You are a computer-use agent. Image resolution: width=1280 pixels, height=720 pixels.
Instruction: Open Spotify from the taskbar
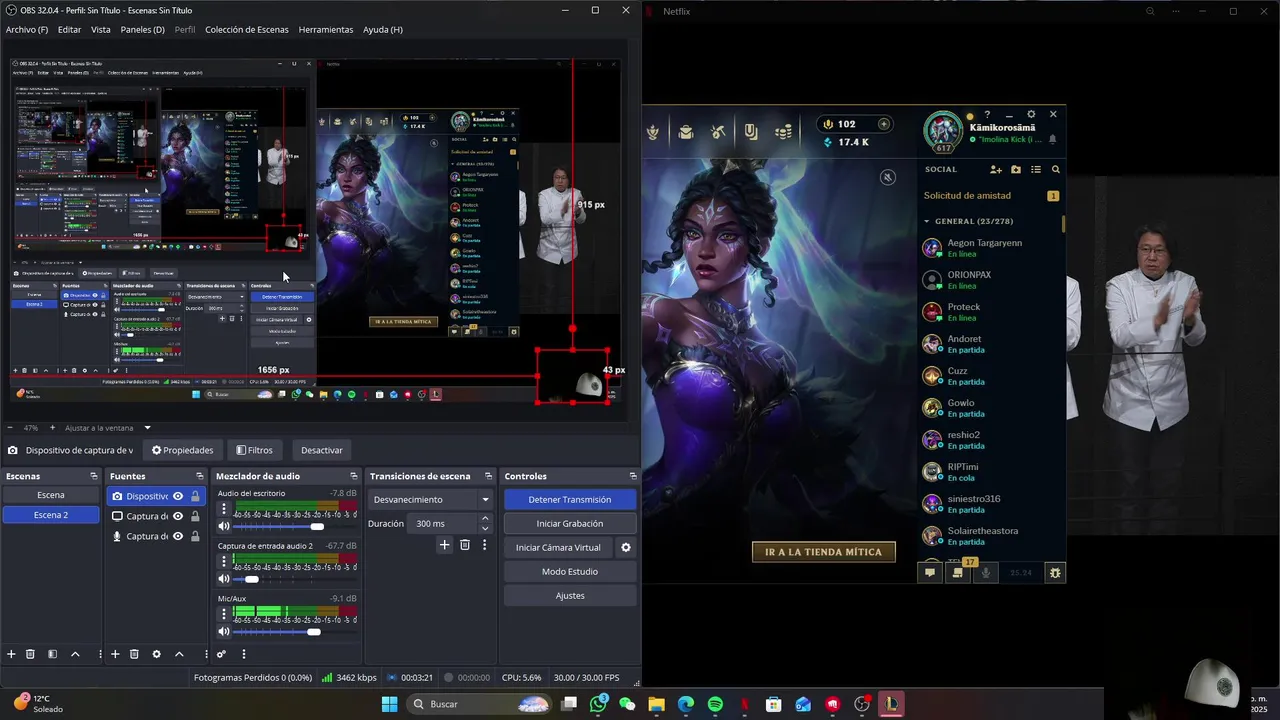coord(715,704)
